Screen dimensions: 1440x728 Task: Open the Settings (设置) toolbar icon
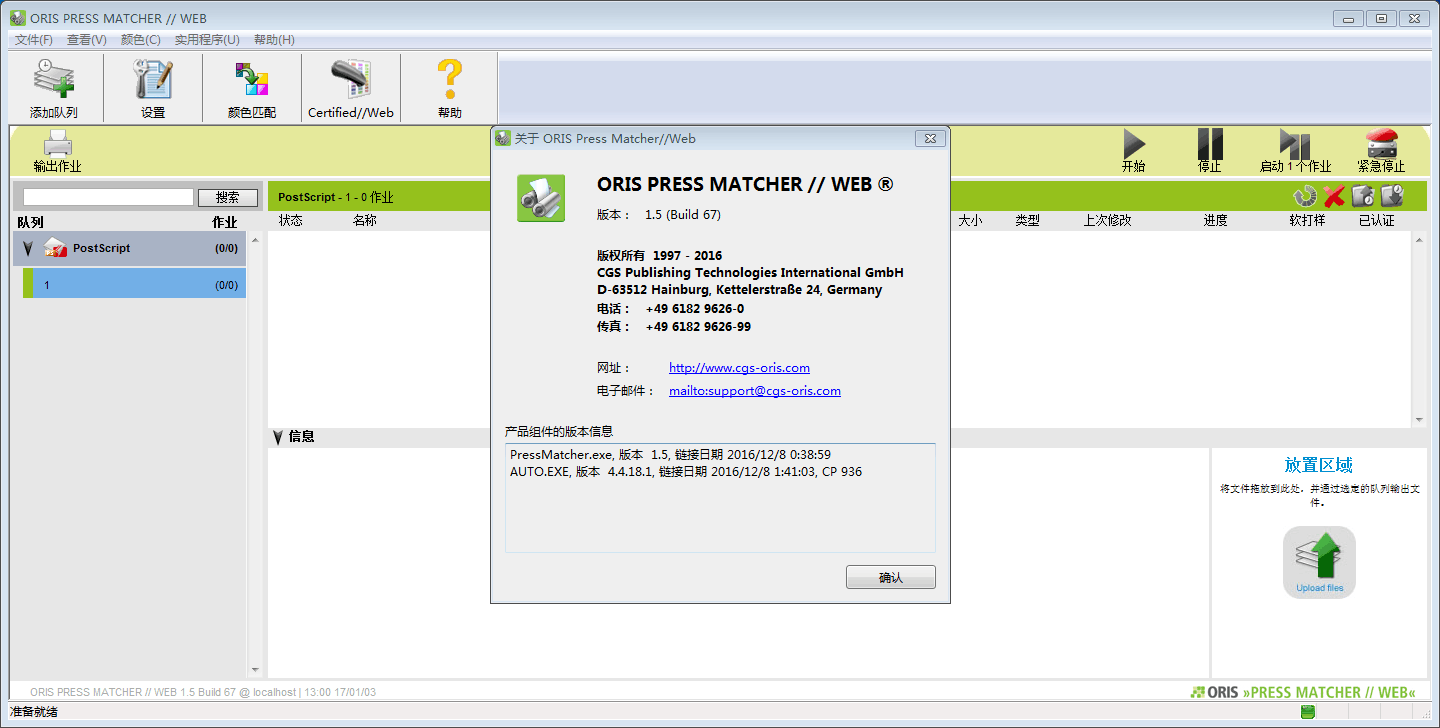point(153,79)
